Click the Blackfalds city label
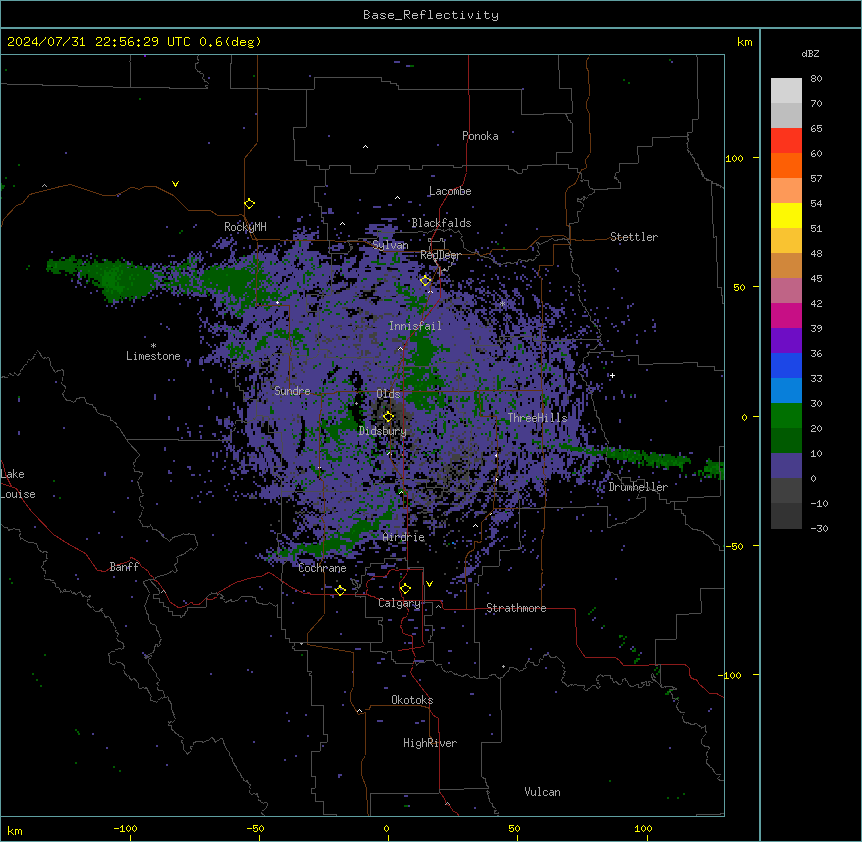 click(x=441, y=223)
